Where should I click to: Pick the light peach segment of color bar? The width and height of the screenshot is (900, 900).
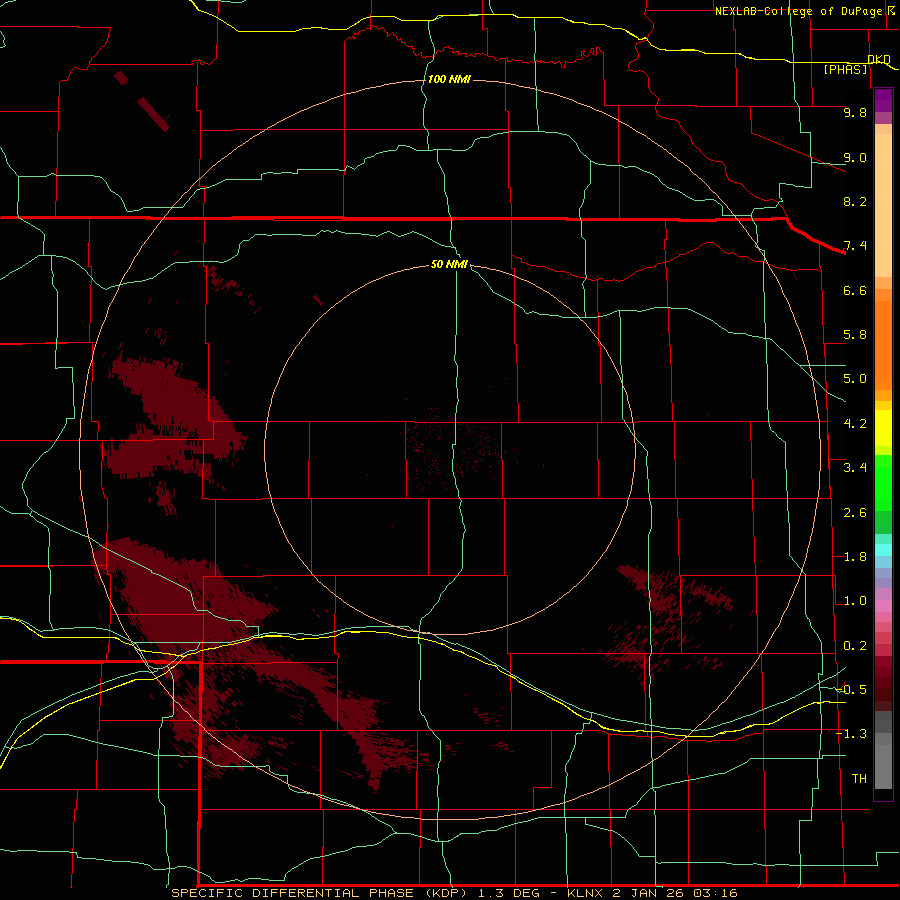pyautogui.click(x=883, y=205)
